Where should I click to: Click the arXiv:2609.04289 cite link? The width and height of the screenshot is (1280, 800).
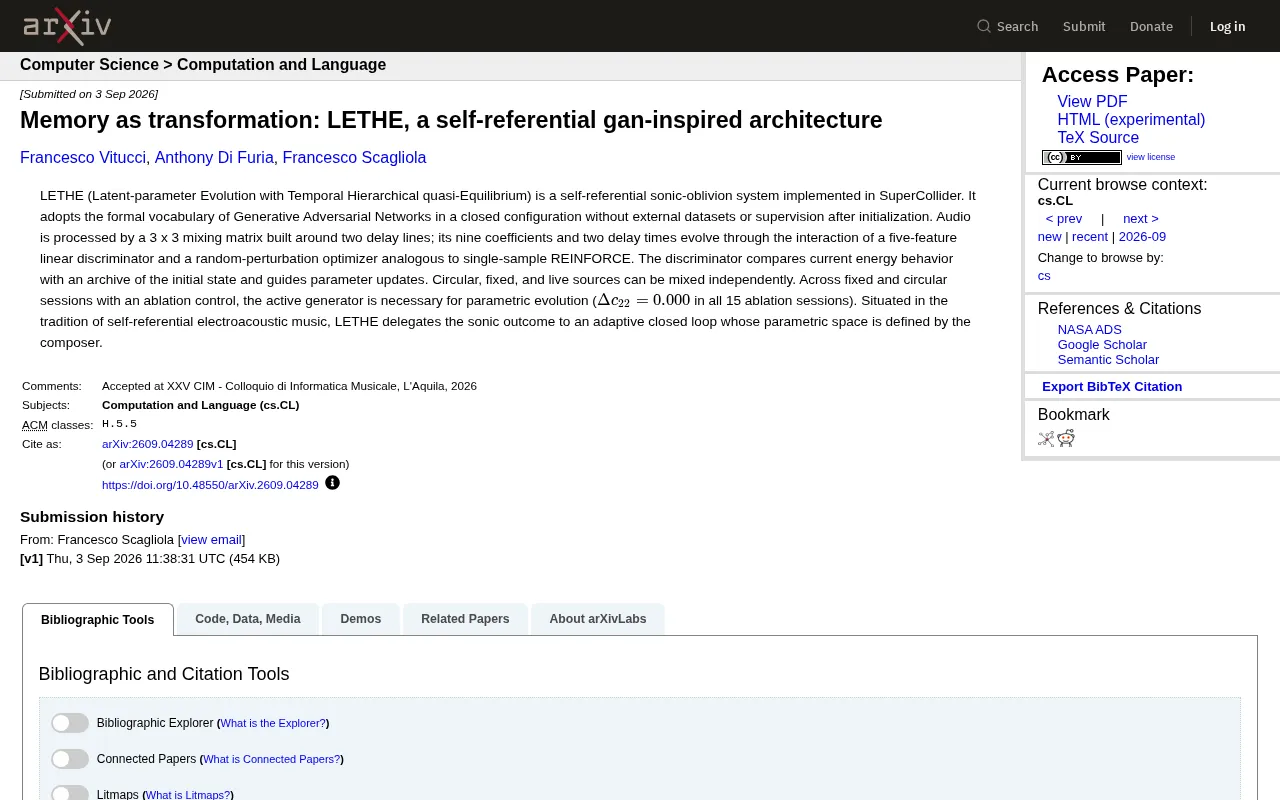click(x=148, y=444)
